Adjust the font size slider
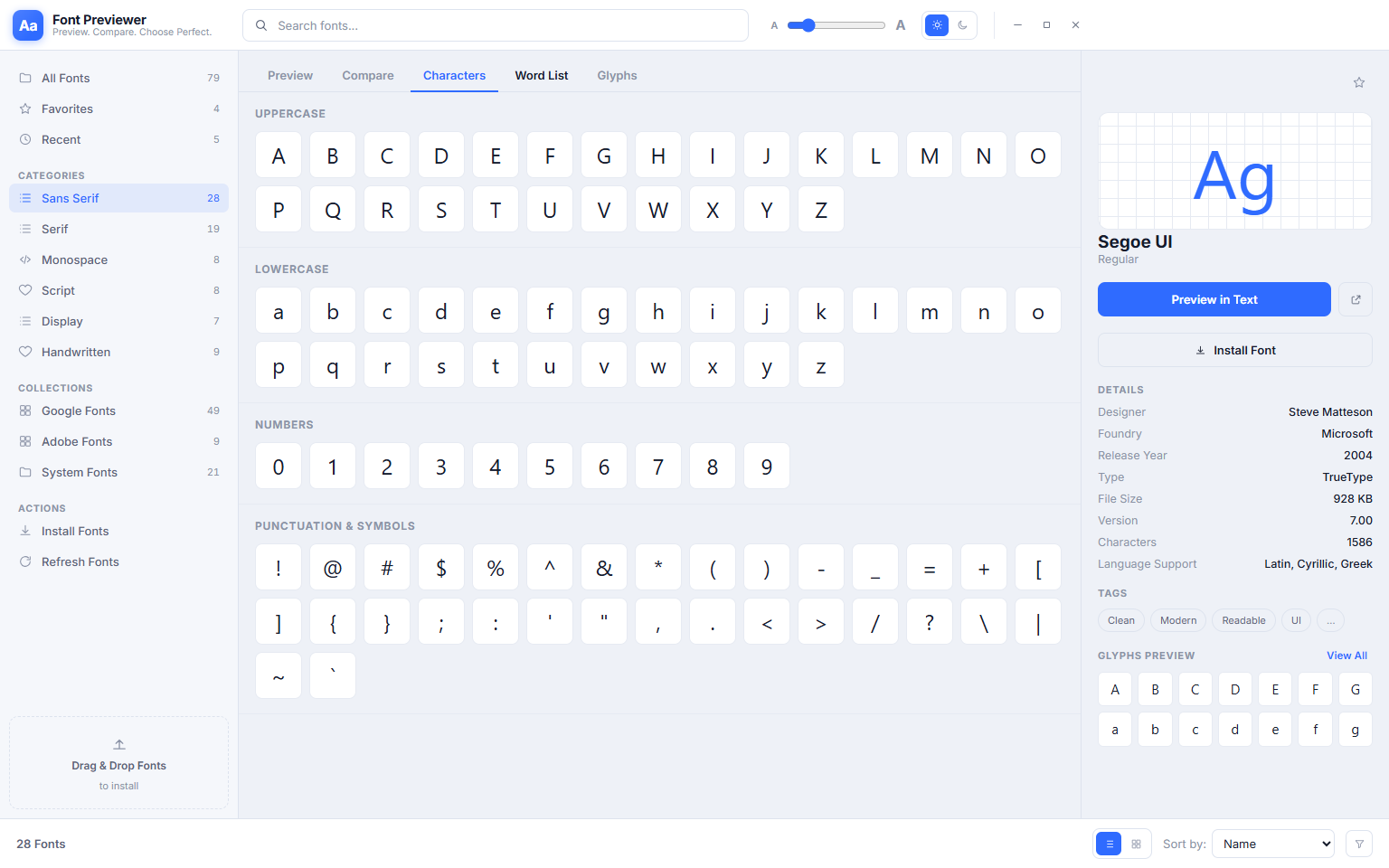The height and width of the screenshot is (868, 1389). click(836, 25)
